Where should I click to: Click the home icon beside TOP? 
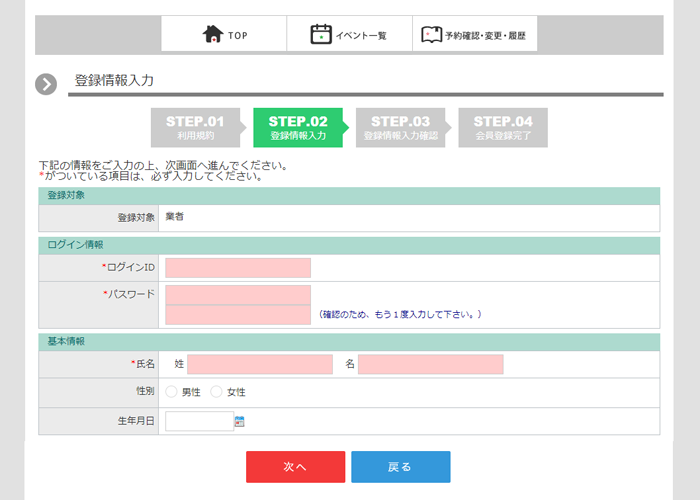(x=212, y=35)
